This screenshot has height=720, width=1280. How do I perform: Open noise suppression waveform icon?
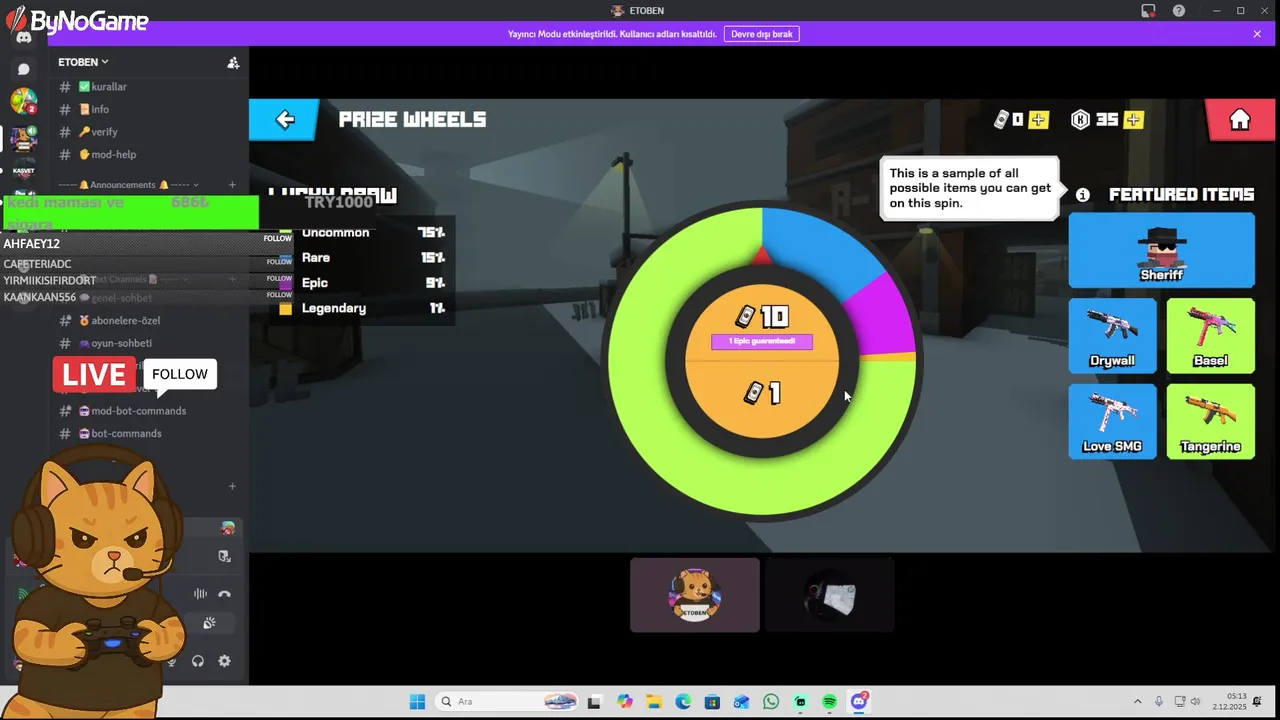click(201, 594)
